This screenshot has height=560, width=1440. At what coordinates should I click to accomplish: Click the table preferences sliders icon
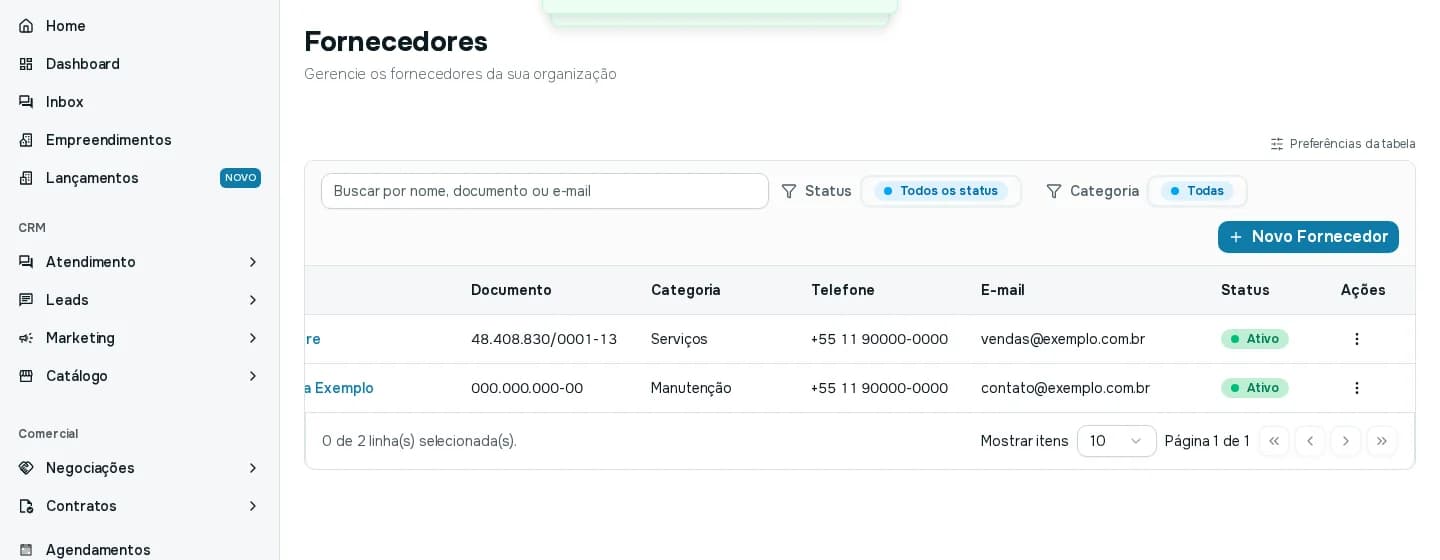(x=1277, y=144)
